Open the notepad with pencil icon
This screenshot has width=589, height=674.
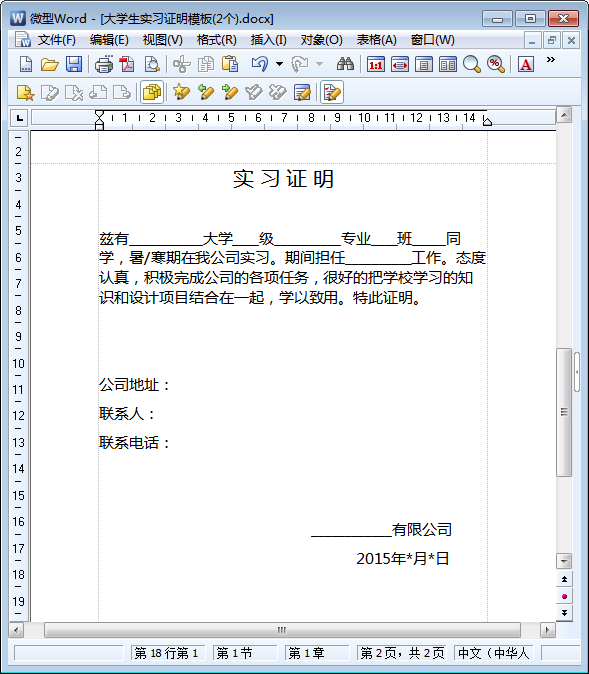302,92
